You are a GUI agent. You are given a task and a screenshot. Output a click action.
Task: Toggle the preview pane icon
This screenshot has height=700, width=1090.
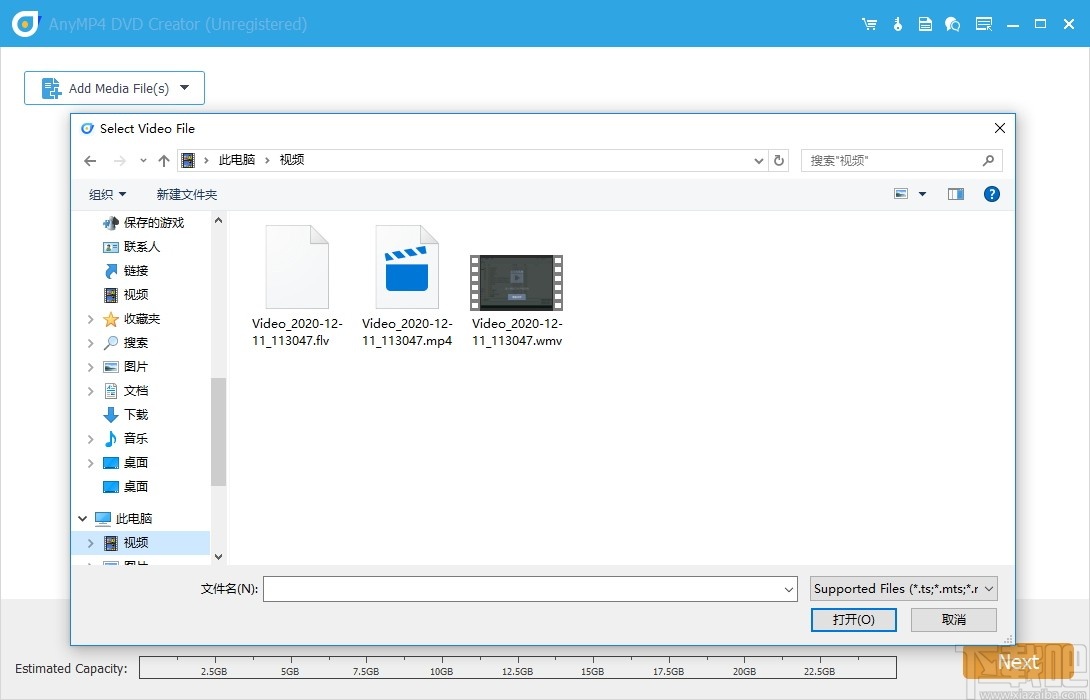pyautogui.click(x=955, y=194)
